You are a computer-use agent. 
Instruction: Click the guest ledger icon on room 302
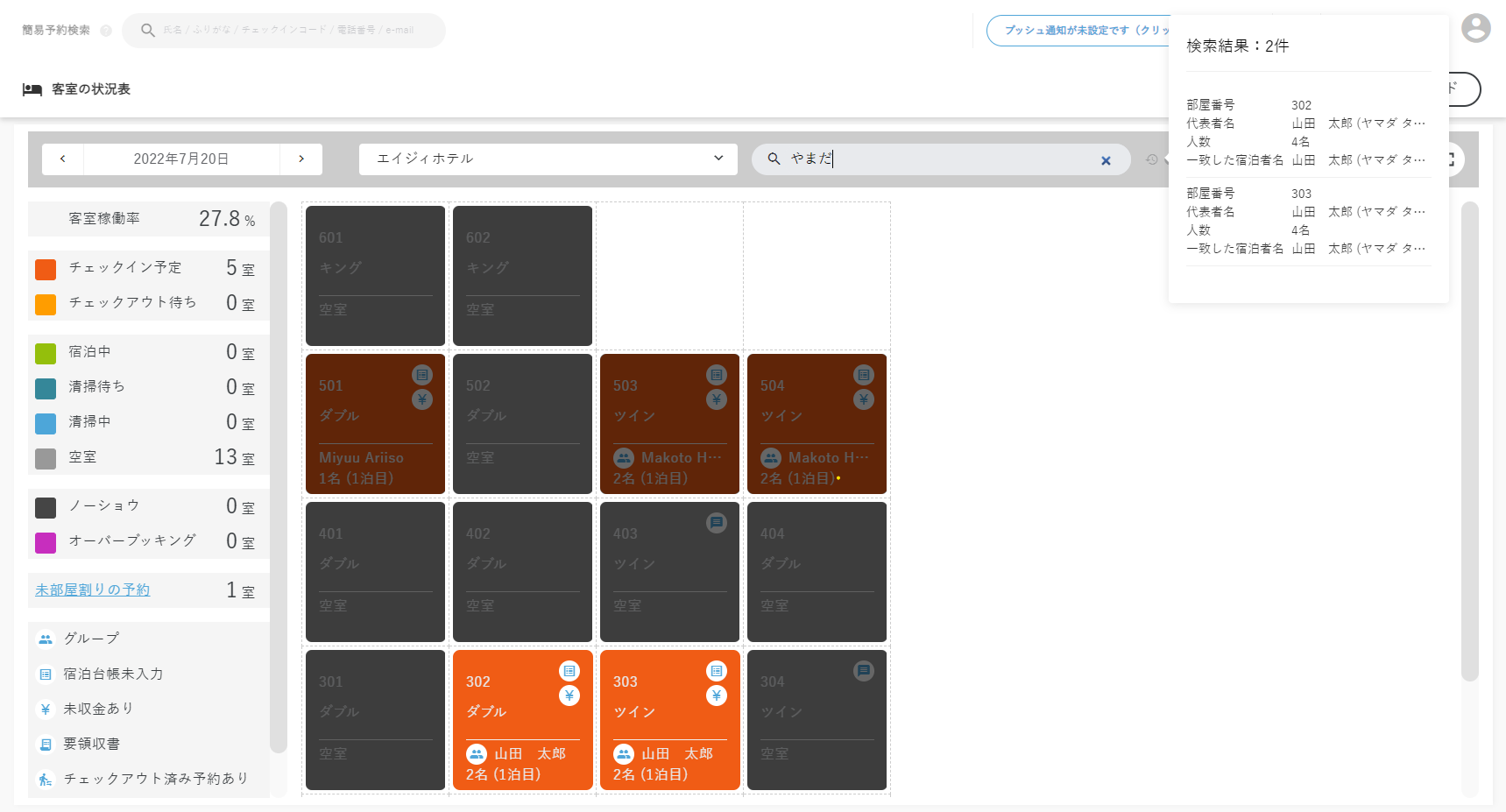coord(569,671)
